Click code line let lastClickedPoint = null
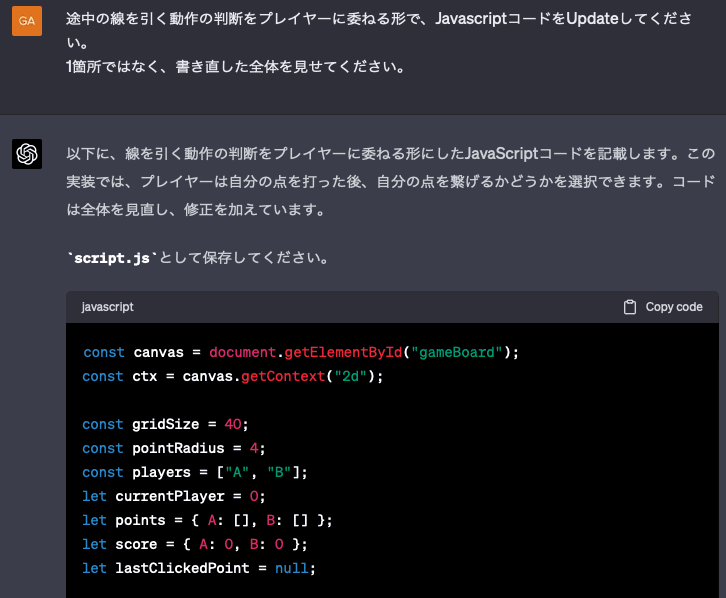This screenshot has width=726, height=598. [199, 568]
